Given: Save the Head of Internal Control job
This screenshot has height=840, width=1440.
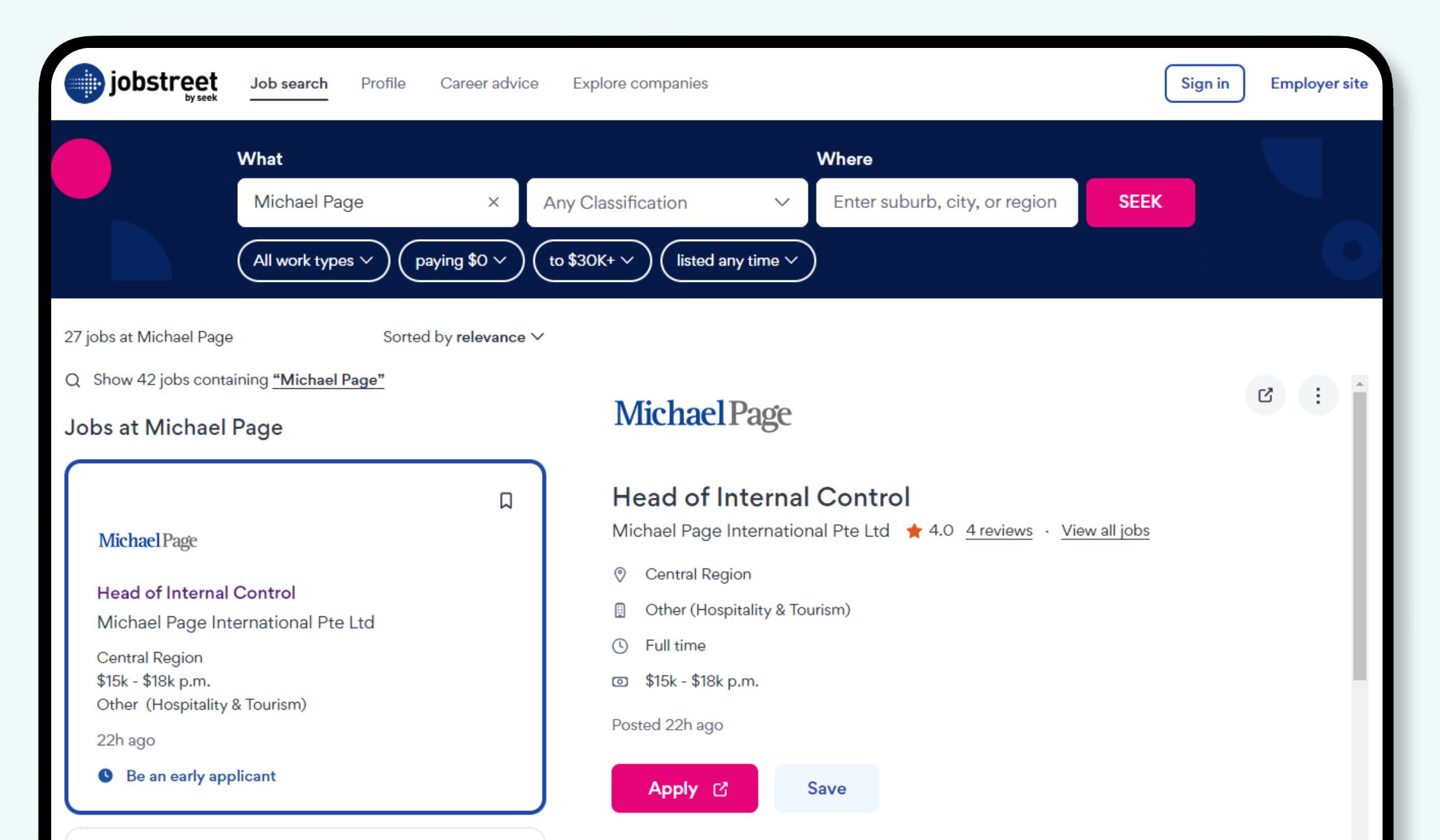Looking at the screenshot, I should pyautogui.click(x=826, y=788).
